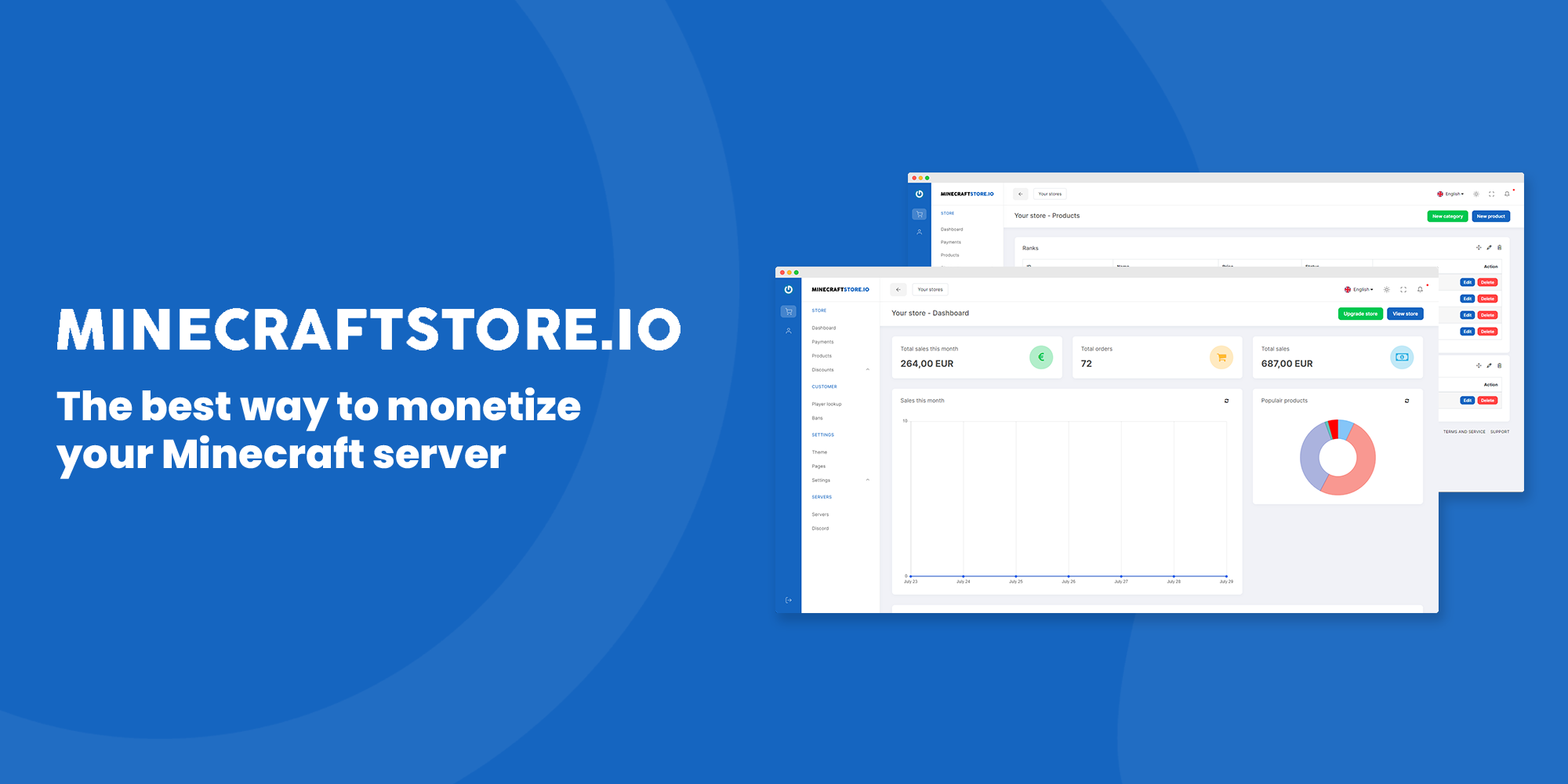Viewport: 1568px width, 784px height.
Task: Click the fullscreen icon in the Products window
Action: (1492, 194)
